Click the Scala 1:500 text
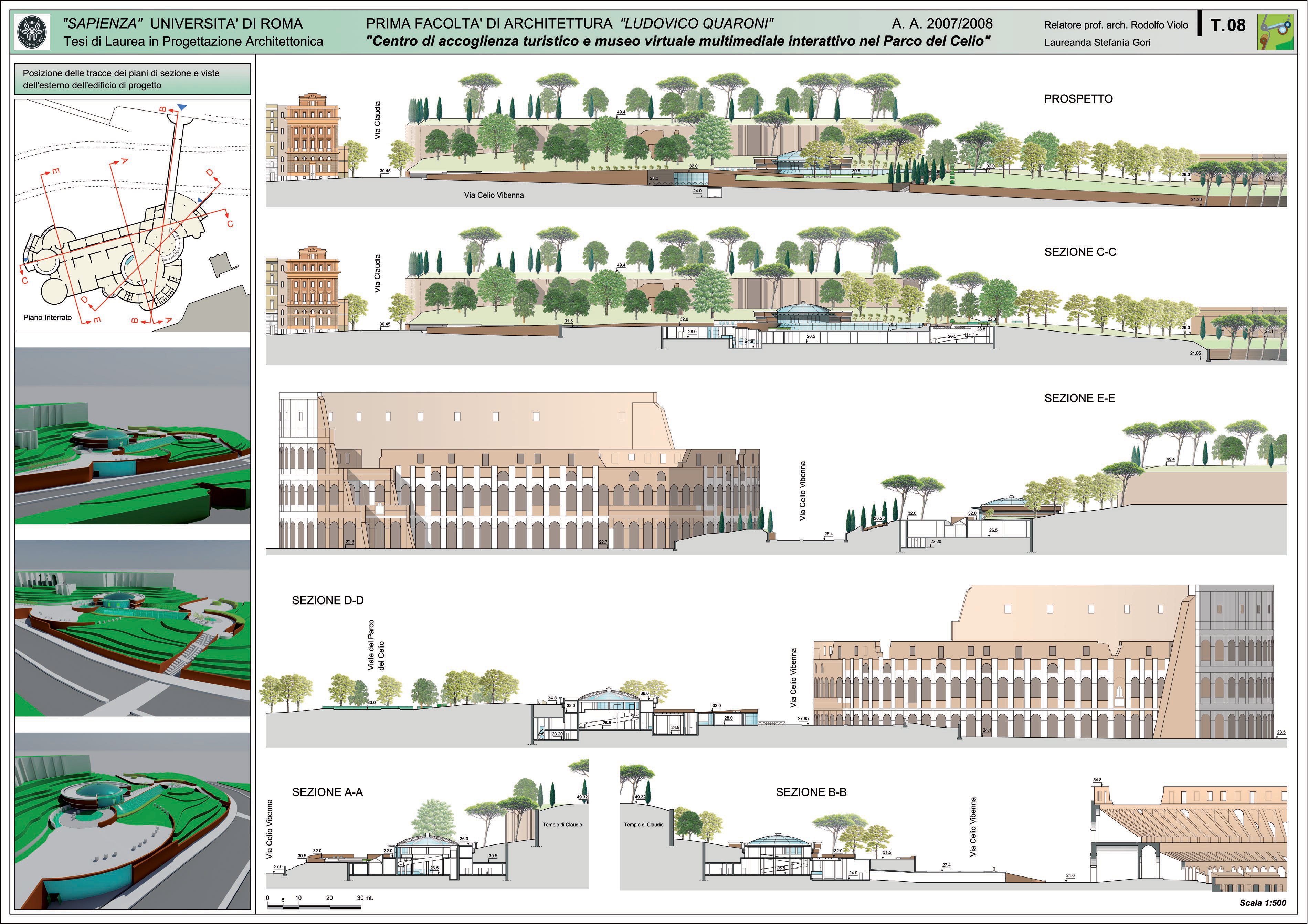Image resolution: width=1308 pixels, height=924 pixels. (1263, 902)
